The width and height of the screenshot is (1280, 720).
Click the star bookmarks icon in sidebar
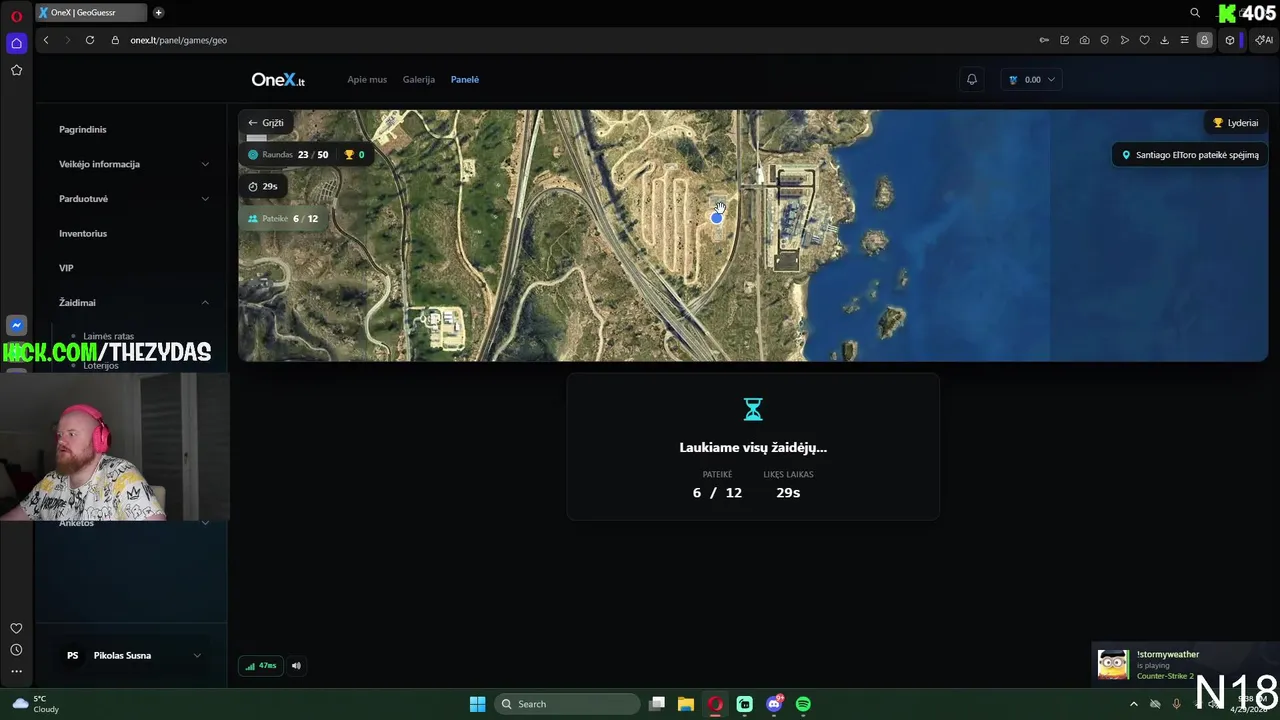pyautogui.click(x=16, y=70)
